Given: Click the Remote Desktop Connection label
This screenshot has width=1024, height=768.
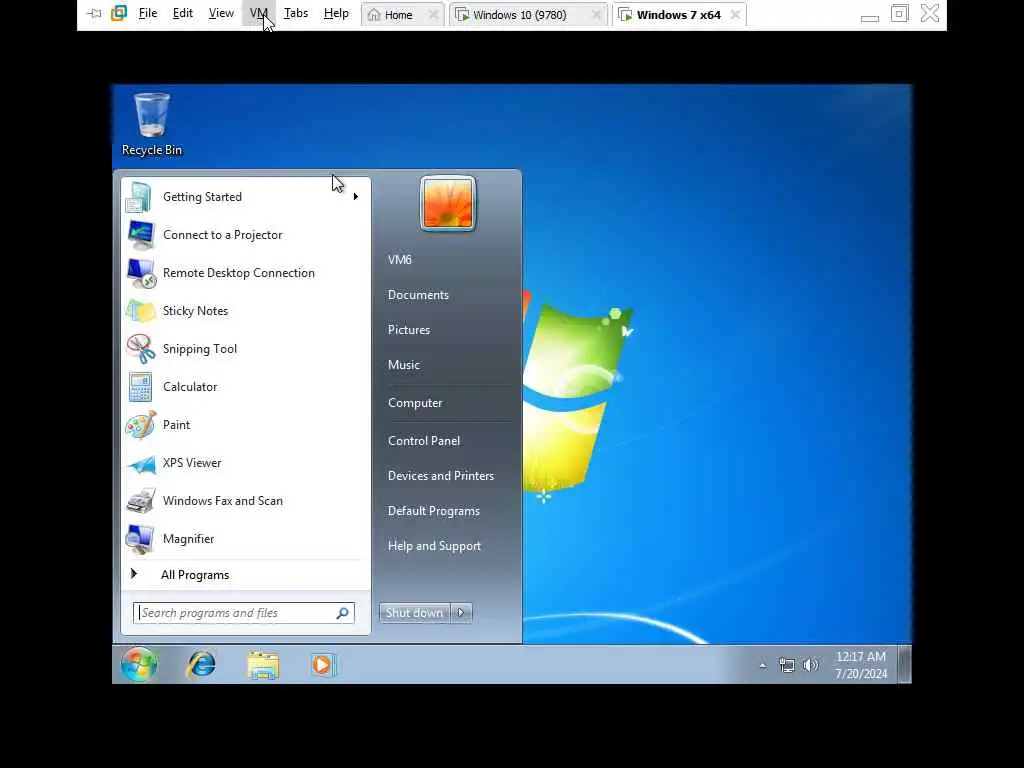Looking at the screenshot, I should tap(238, 273).
